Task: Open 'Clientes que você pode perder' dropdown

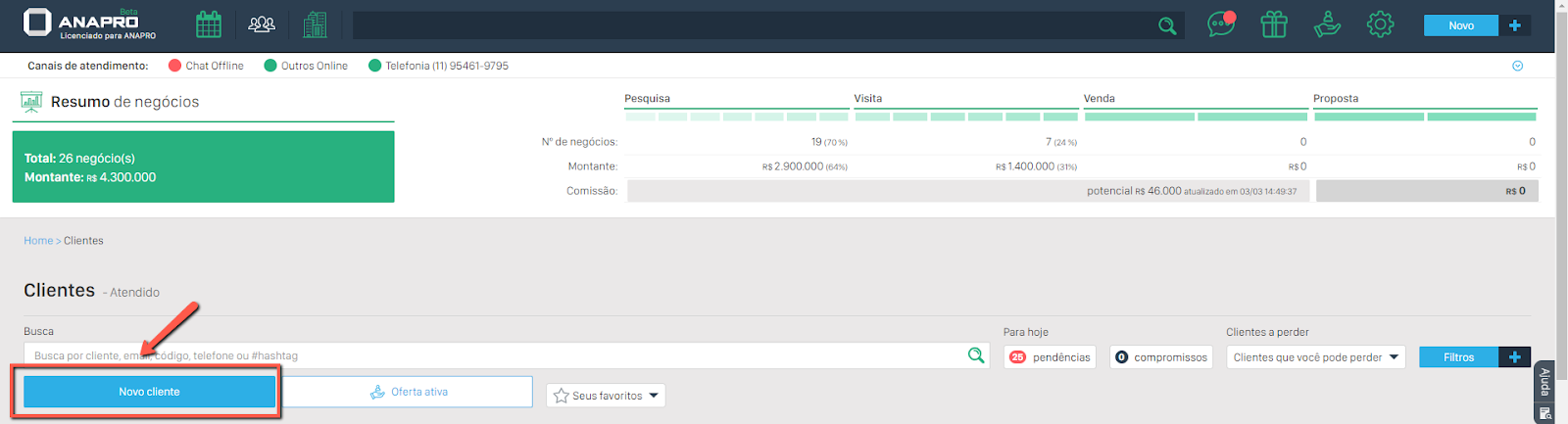Action: pyautogui.click(x=1315, y=357)
